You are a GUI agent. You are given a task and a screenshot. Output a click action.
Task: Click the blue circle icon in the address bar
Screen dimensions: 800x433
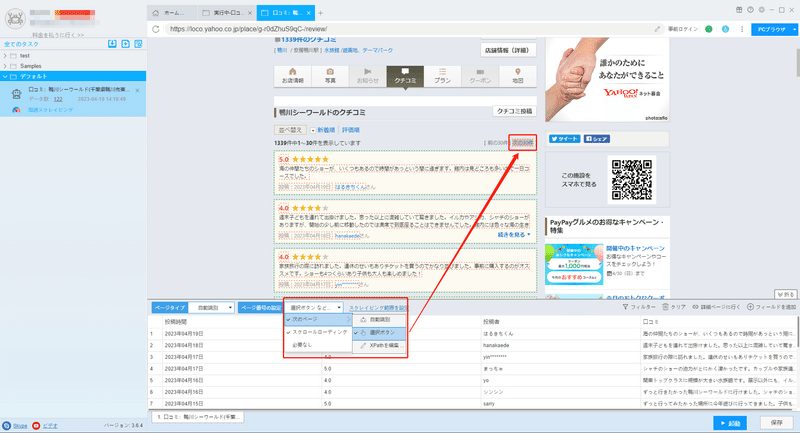725,29
